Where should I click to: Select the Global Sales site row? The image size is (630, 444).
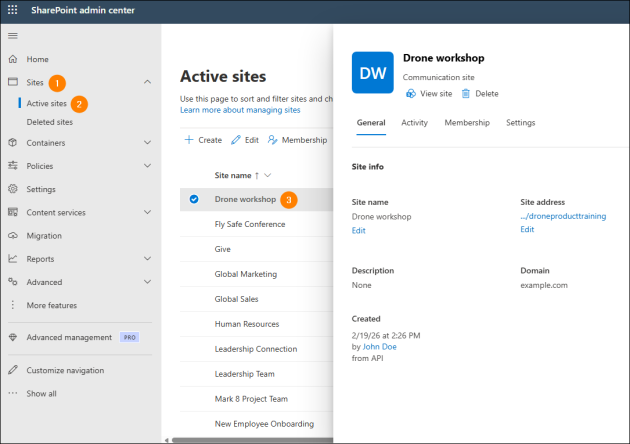click(x=256, y=299)
